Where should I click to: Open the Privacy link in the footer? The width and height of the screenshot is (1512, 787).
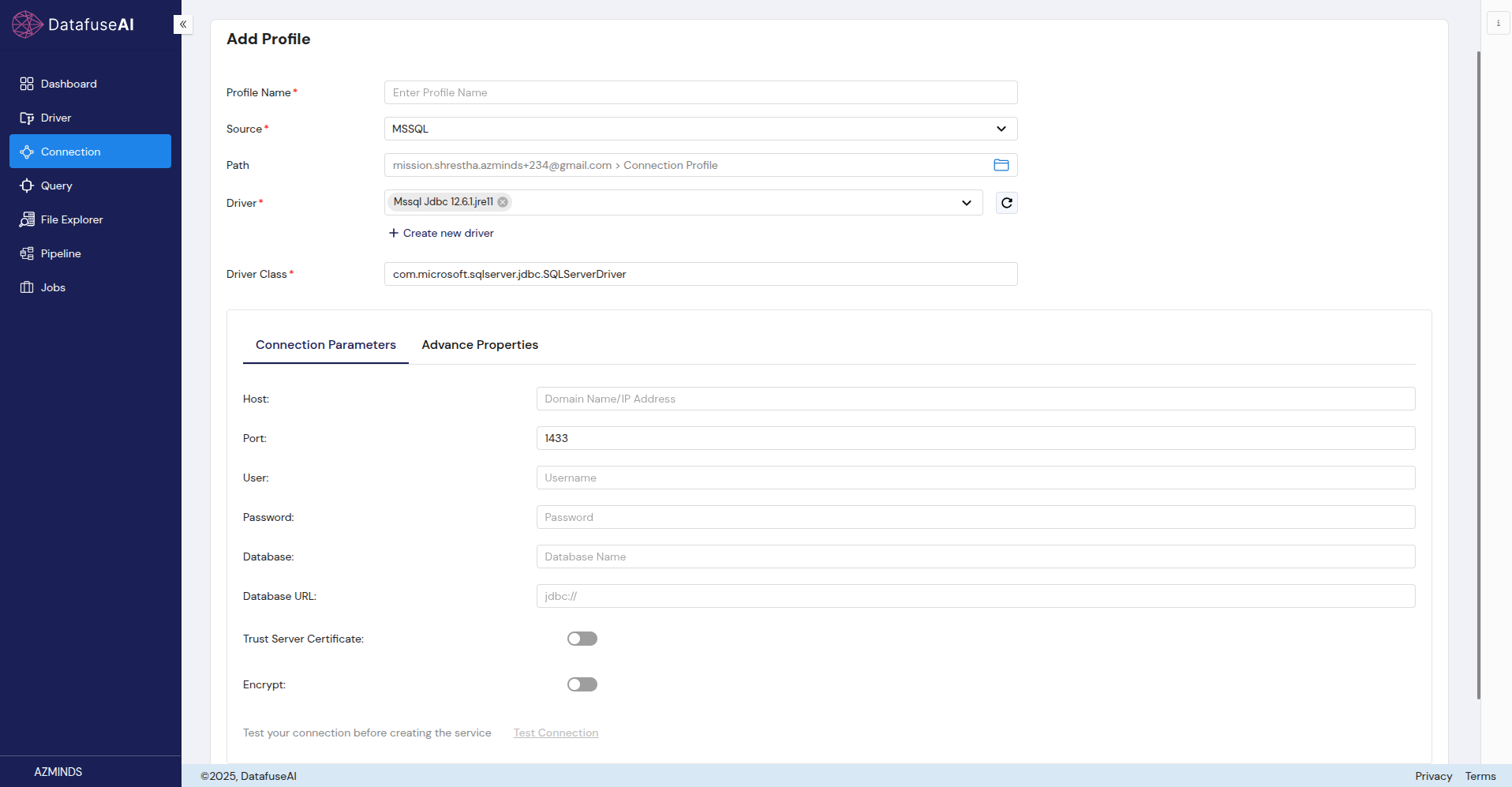click(x=1433, y=776)
